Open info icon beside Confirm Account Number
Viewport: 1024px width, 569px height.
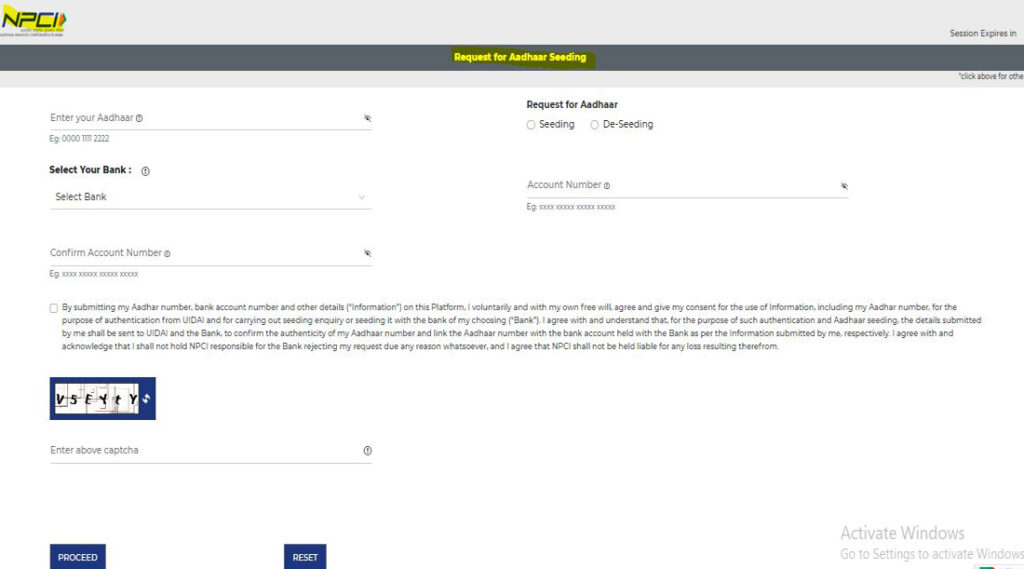pos(167,253)
